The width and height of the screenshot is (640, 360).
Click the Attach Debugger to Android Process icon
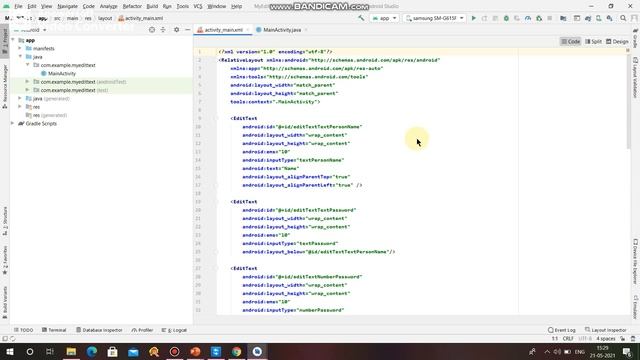point(539,18)
